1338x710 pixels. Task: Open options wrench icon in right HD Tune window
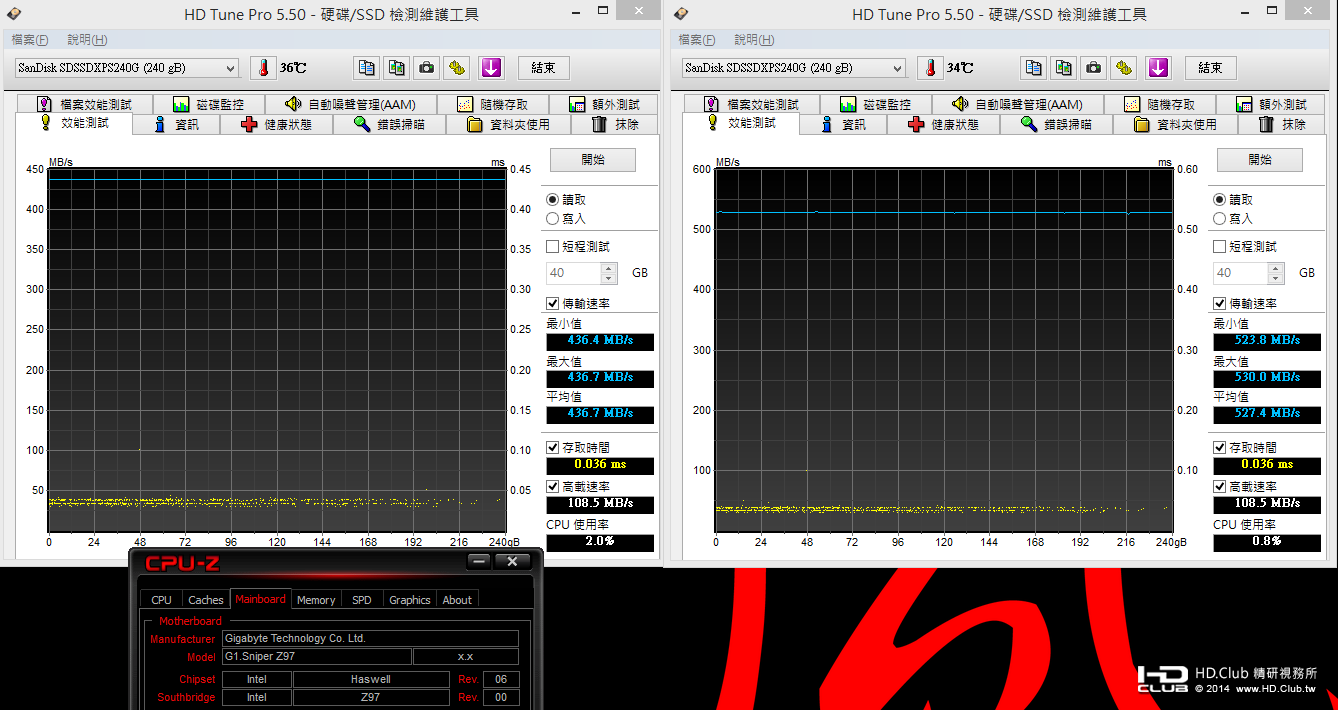pyautogui.click(x=1124, y=68)
